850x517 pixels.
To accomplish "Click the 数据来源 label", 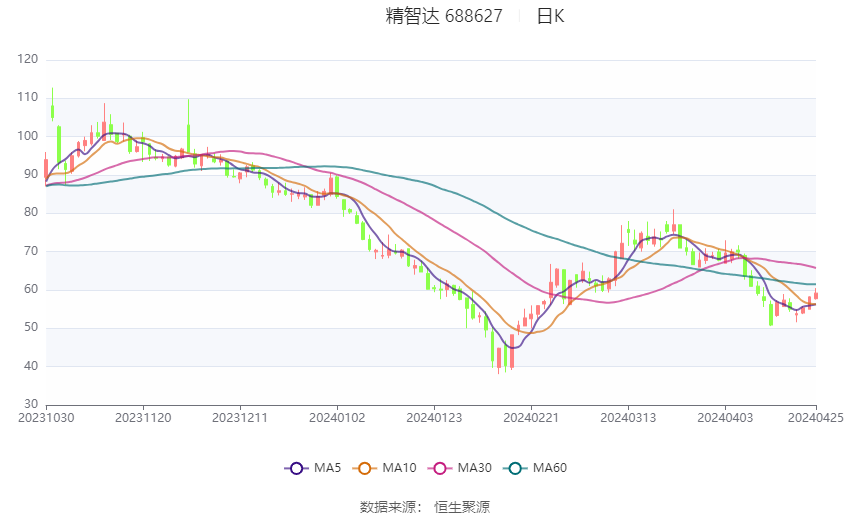I will click(388, 507).
